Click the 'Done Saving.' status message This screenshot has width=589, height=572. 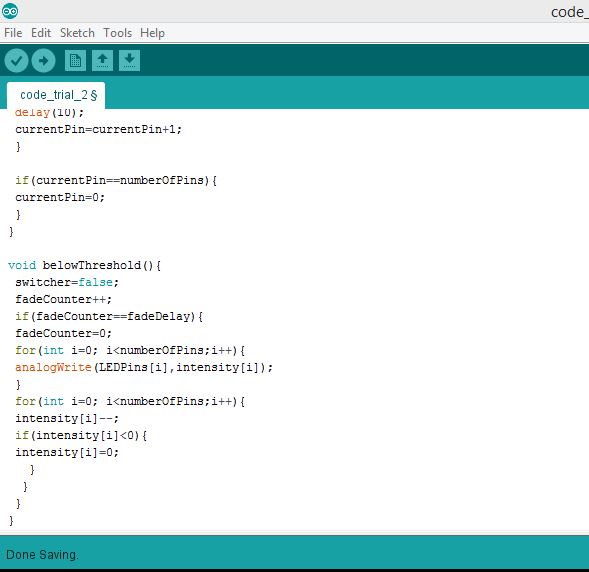[42, 555]
